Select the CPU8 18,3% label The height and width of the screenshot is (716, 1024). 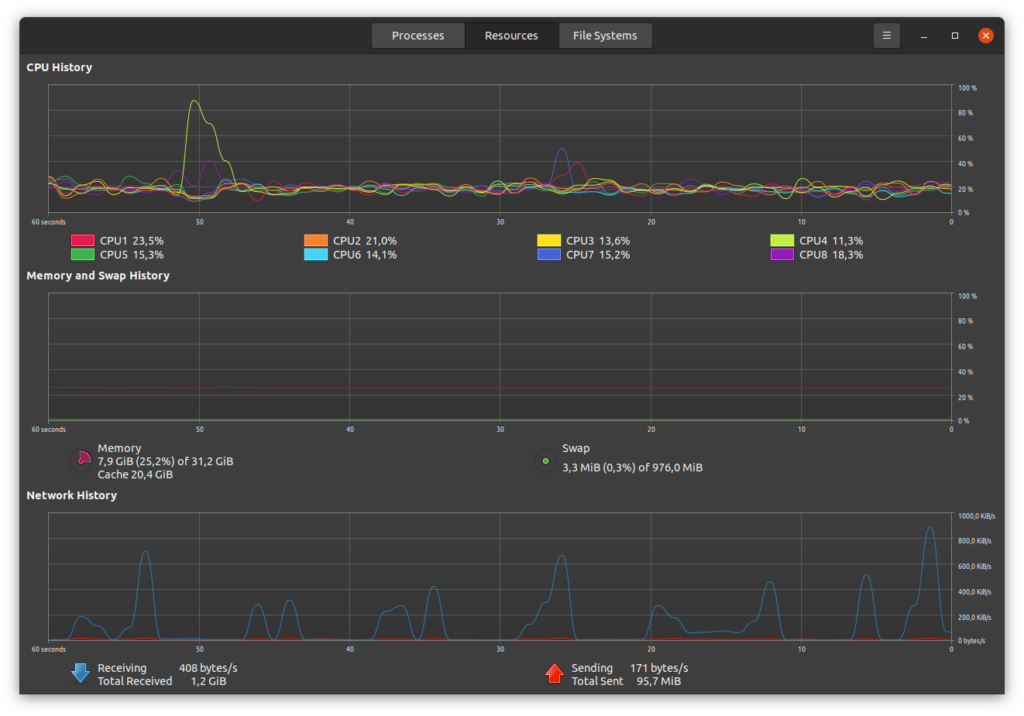point(831,255)
